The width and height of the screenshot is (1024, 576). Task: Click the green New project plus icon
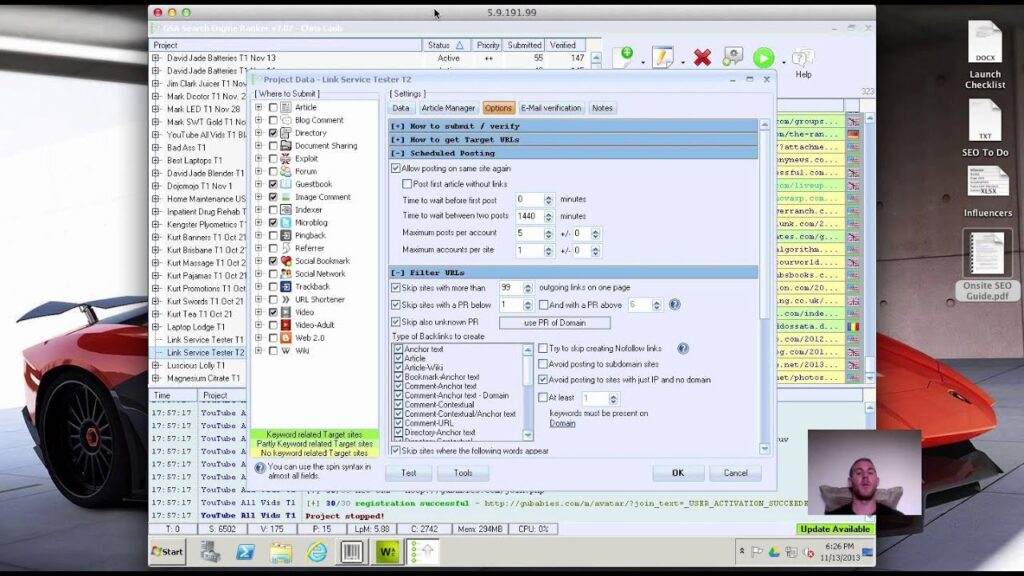625,57
